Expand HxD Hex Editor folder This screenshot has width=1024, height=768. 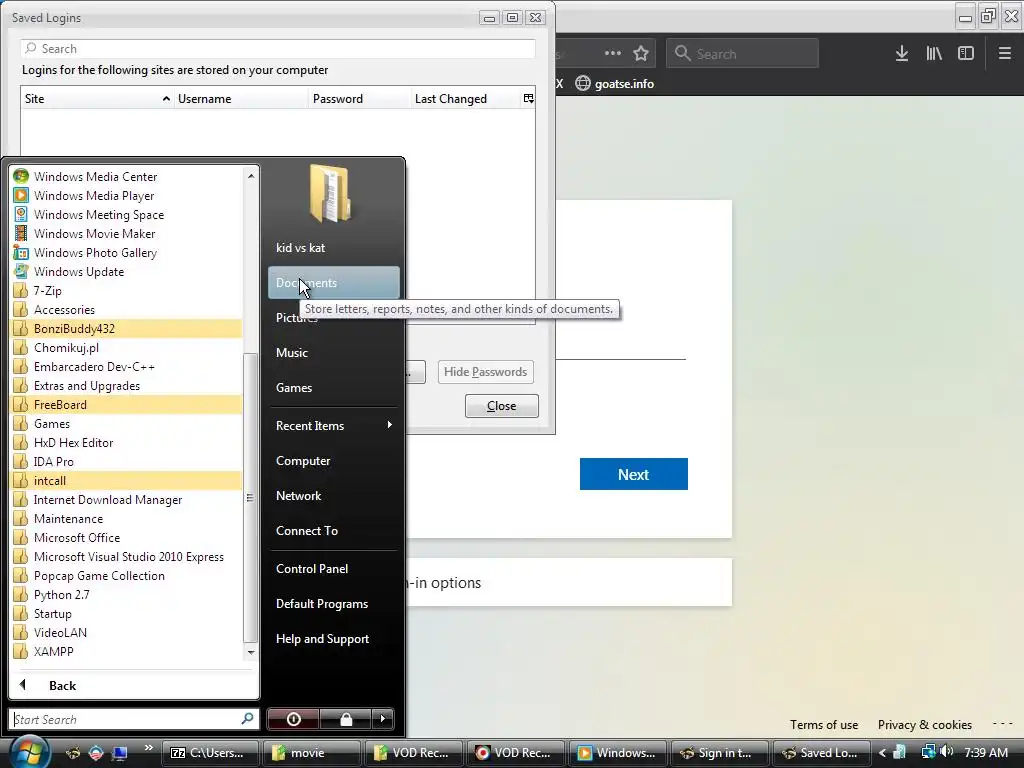point(127,442)
